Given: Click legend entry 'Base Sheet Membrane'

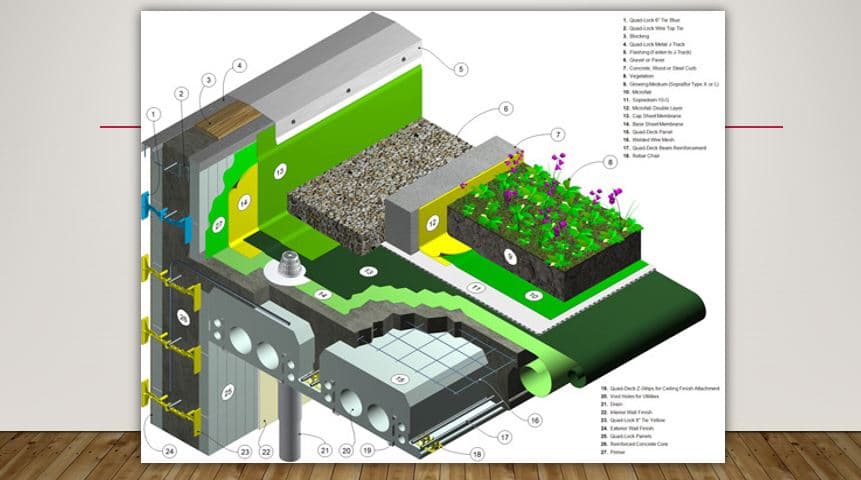Looking at the screenshot, I should (658, 124).
